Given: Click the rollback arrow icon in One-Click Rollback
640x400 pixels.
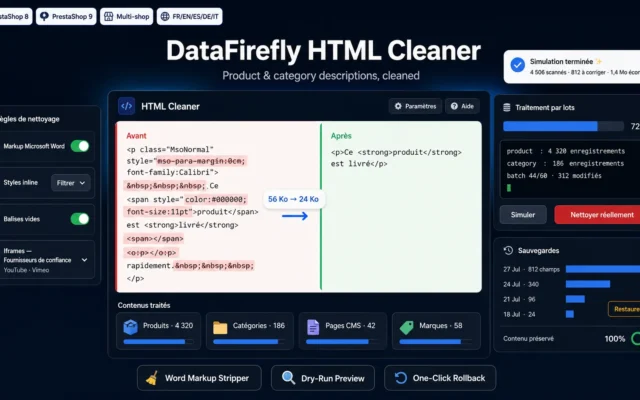Looking at the screenshot, I should point(401,378).
